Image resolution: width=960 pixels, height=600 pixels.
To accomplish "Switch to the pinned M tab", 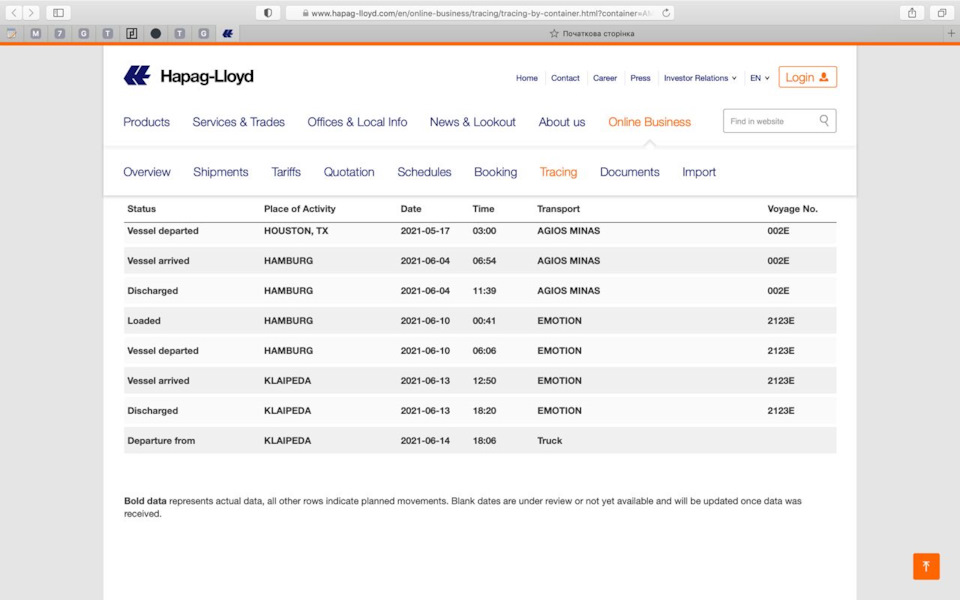I will pyautogui.click(x=36, y=34).
